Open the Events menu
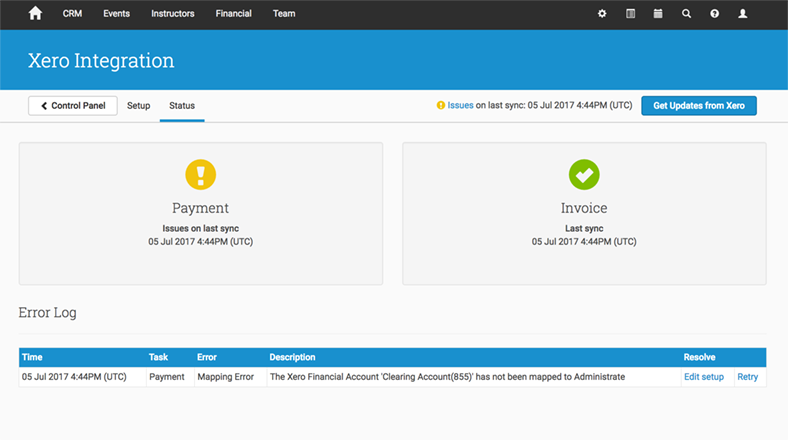The width and height of the screenshot is (788, 440). (x=117, y=14)
